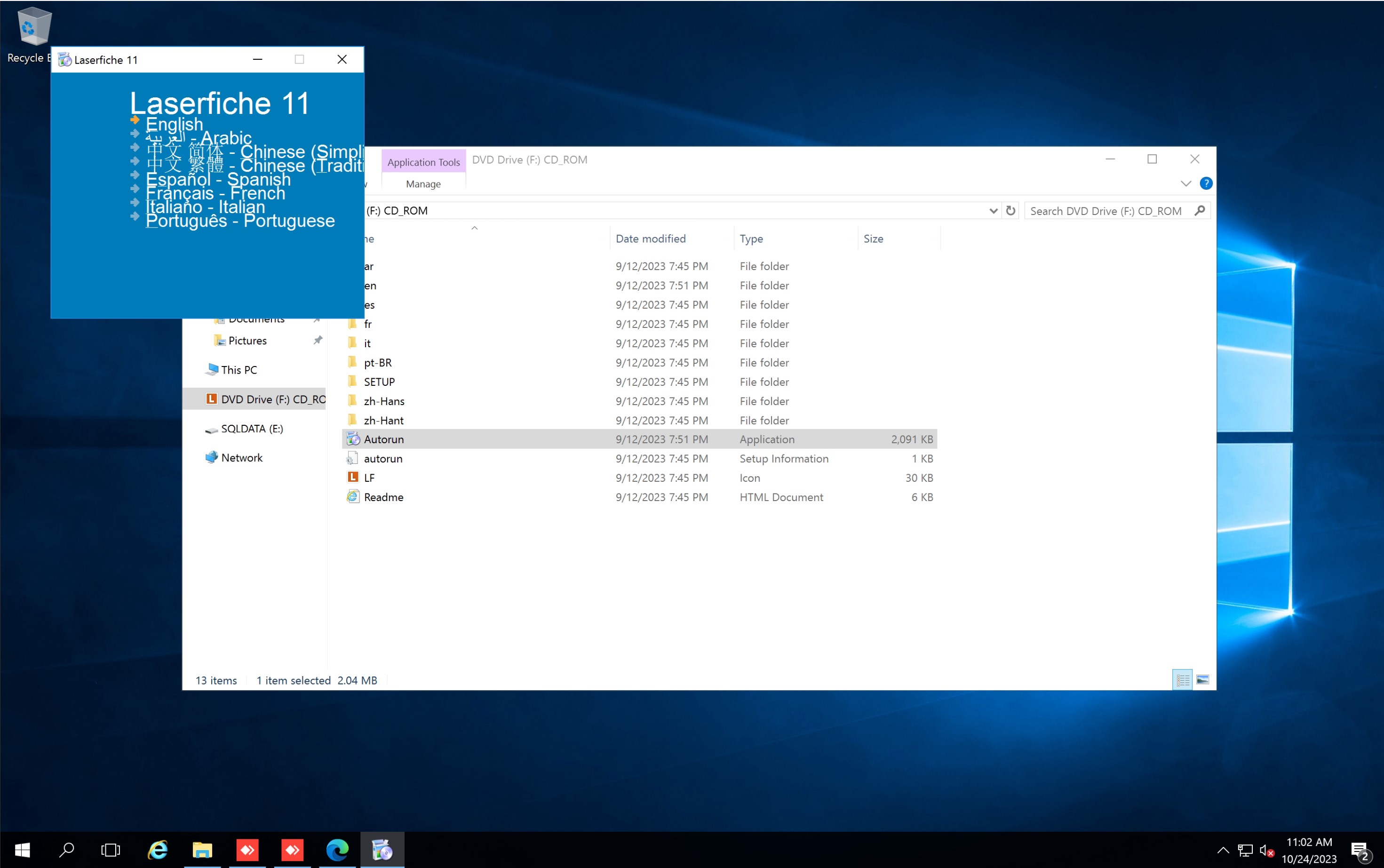Choose English in the Laserfiche installer
The width and height of the screenshot is (1384, 868).
point(174,123)
